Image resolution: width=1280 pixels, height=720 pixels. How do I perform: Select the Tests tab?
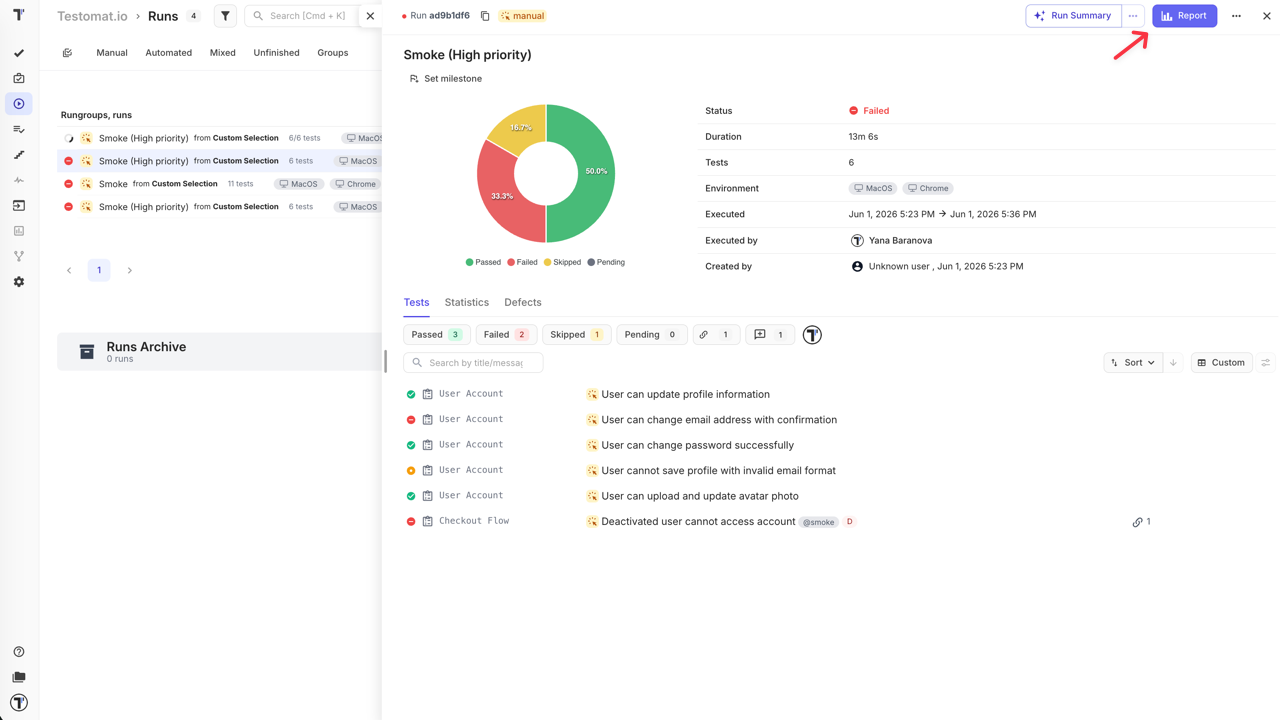tap(416, 302)
